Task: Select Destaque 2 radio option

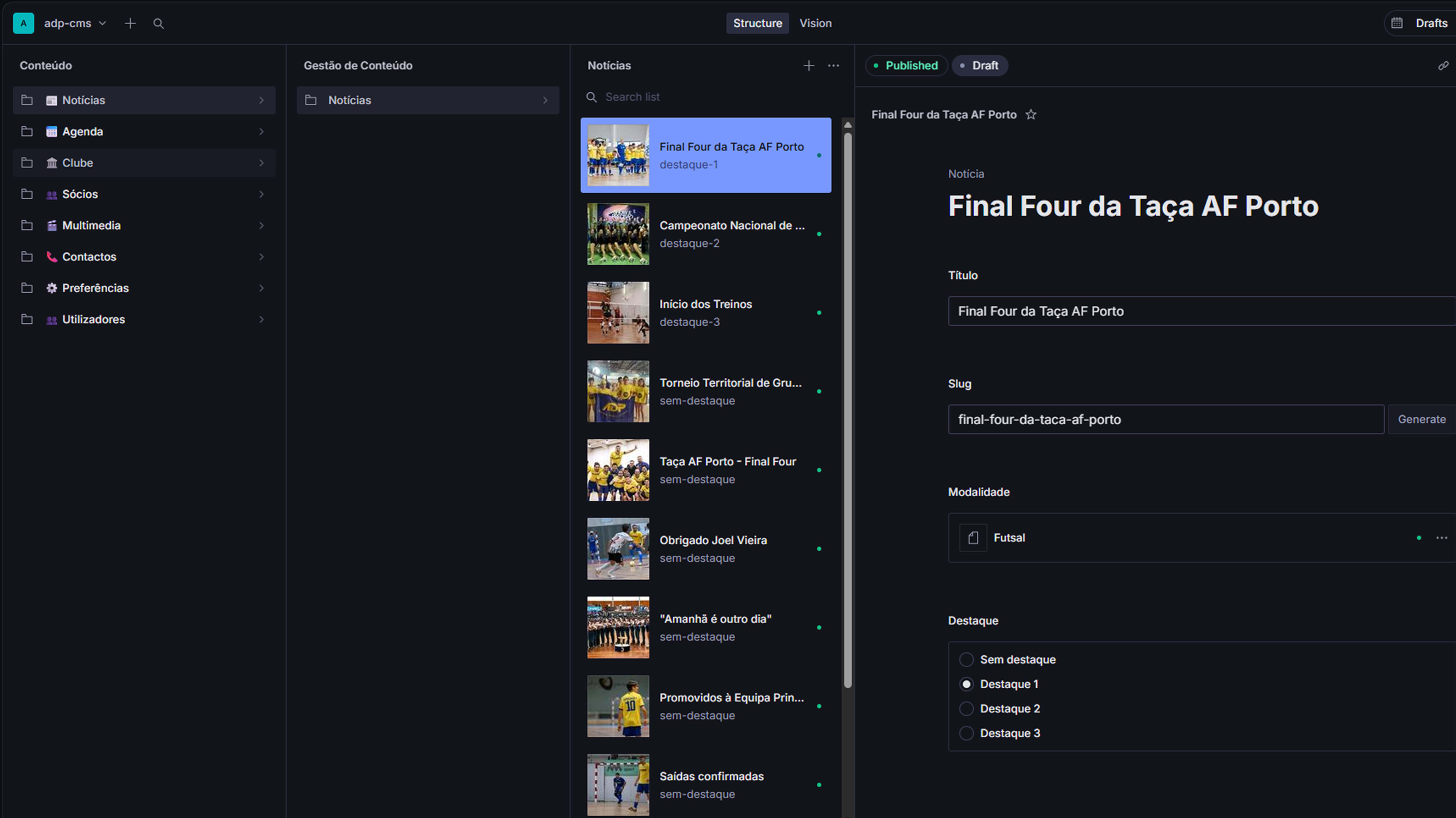Action: pos(966,708)
